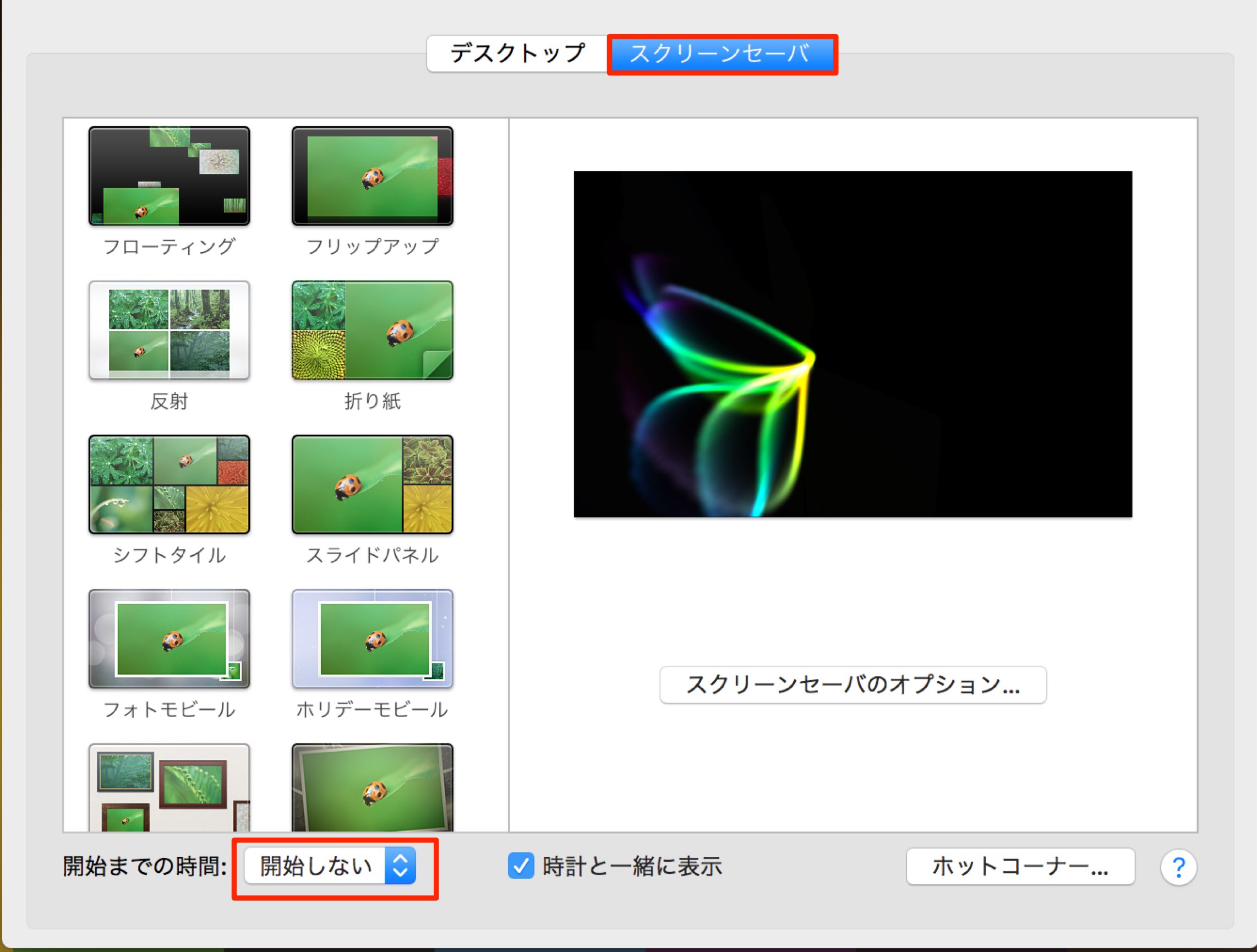
Task: Click the 反射 label text
Action: click(x=170, y=401)
